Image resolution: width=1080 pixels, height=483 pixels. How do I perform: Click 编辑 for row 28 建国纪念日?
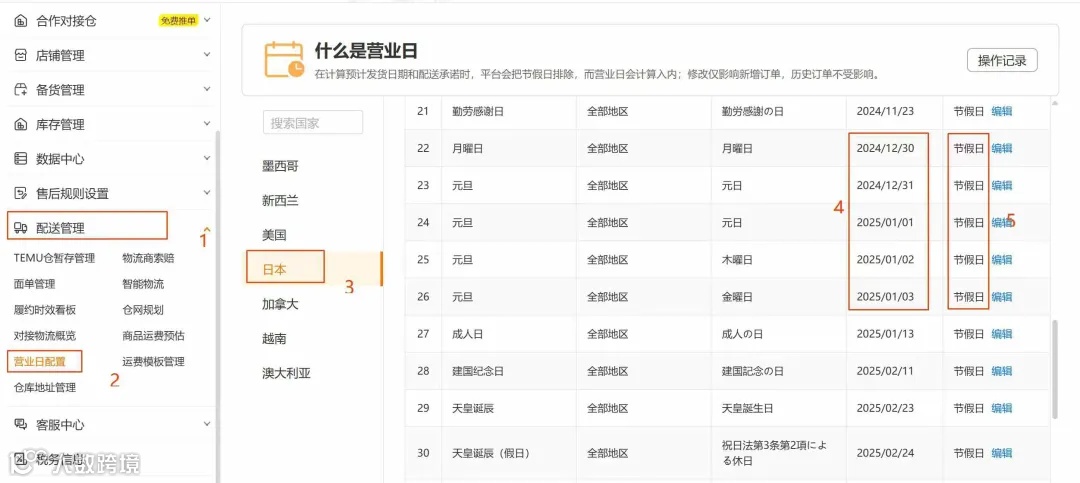coord(1001,371)
